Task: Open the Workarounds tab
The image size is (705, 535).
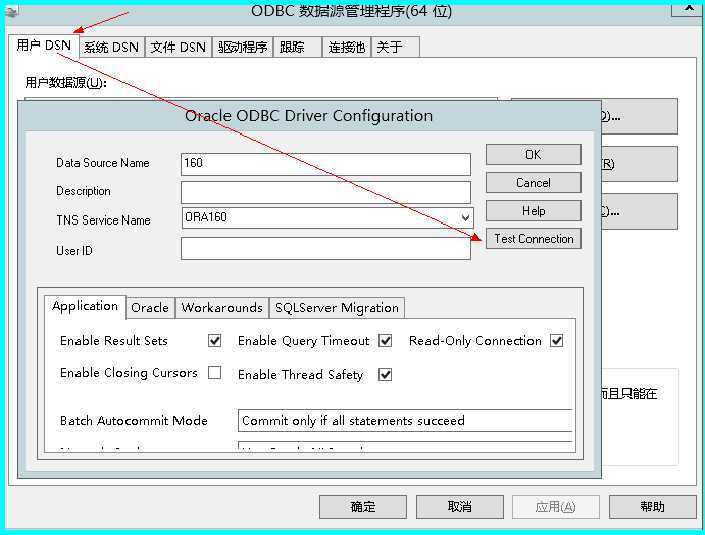Action: click(x=222, y=308)
